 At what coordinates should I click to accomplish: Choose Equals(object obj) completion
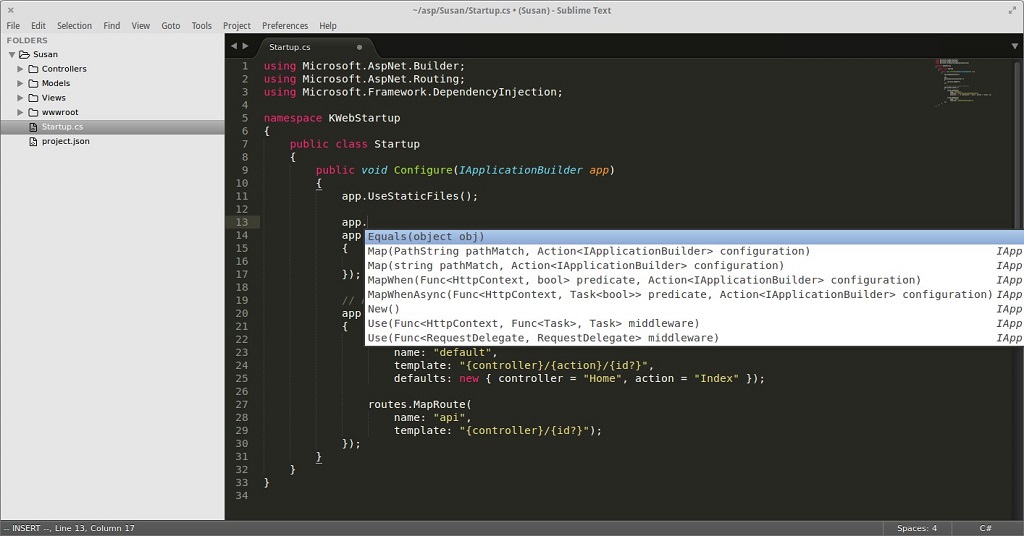click(694, 236)
